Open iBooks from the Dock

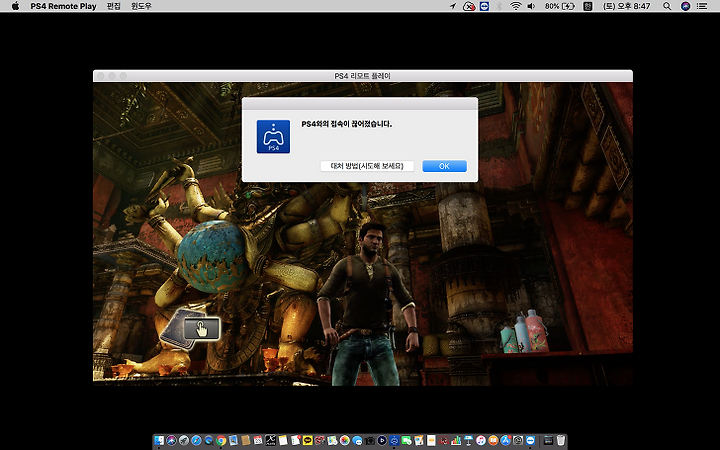click(x=493, y=440)
